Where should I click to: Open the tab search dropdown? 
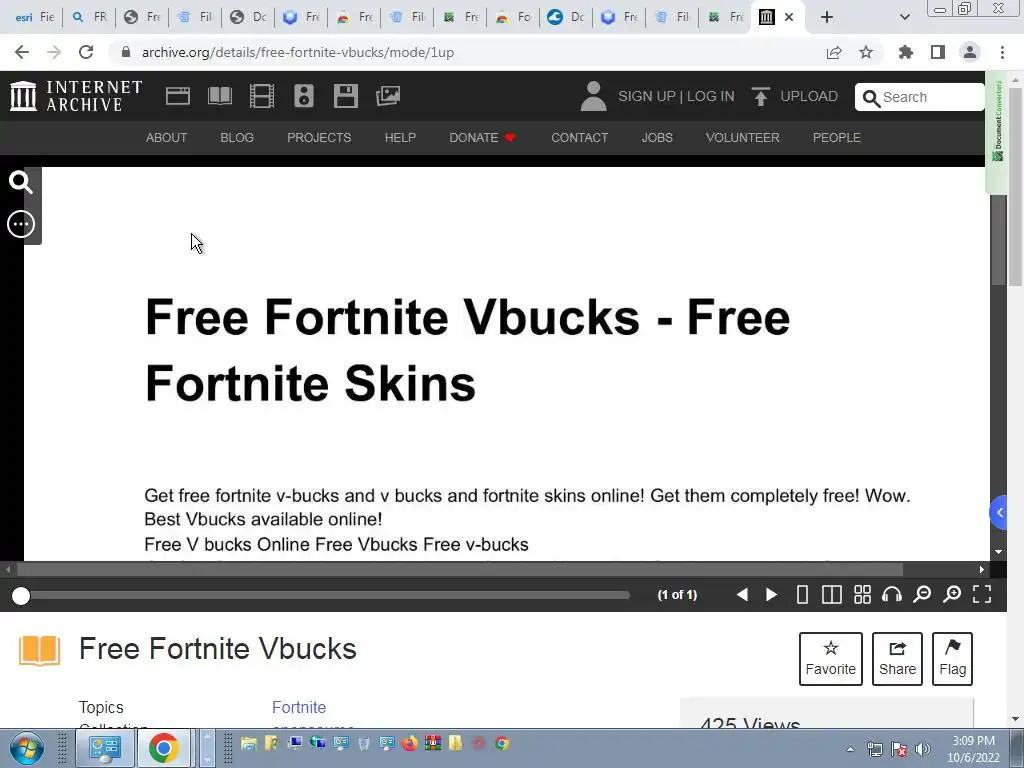point(904,17)
